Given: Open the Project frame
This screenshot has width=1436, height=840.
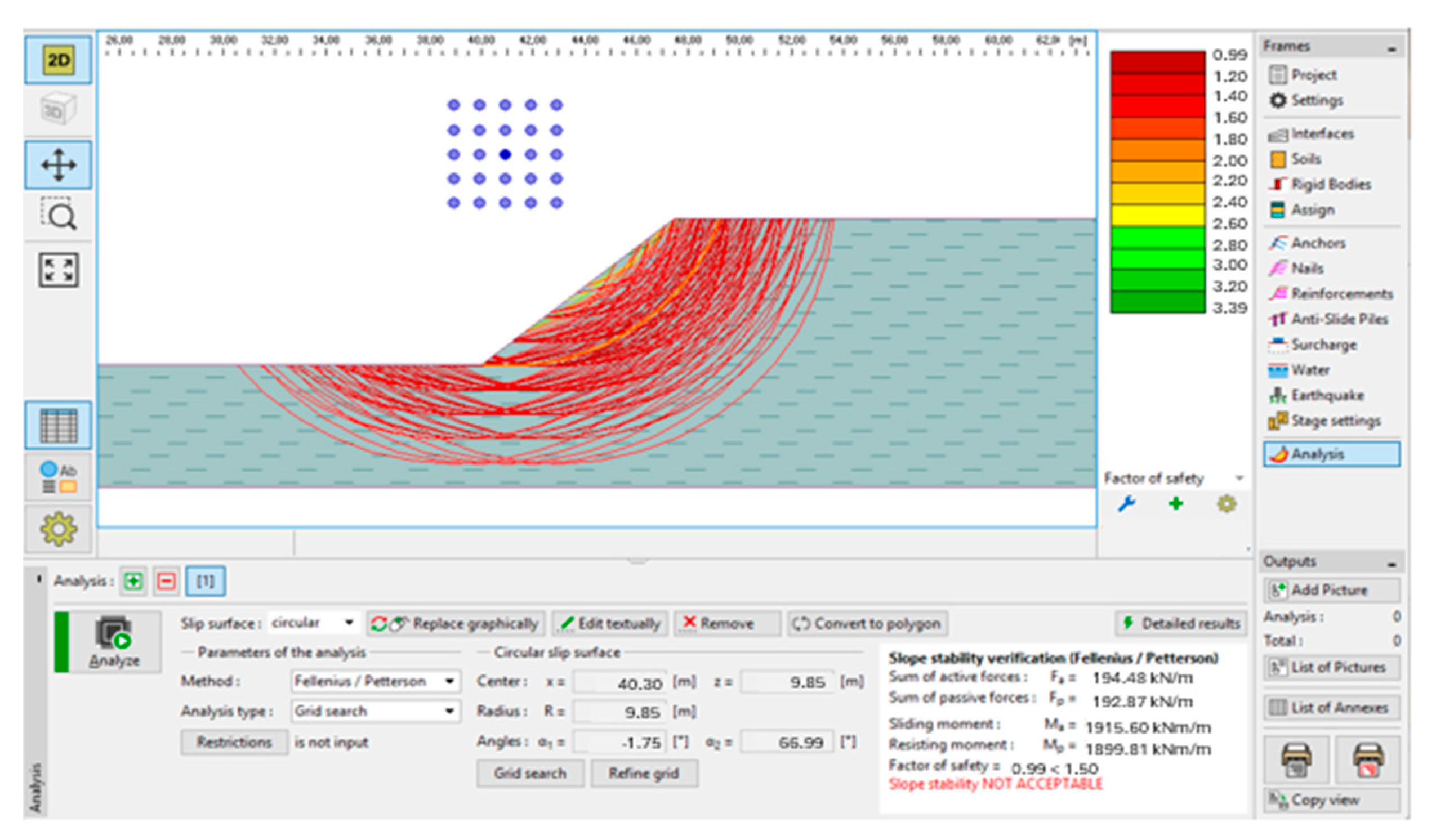Looking at the screenshot, I should (x=1332, y=75).
